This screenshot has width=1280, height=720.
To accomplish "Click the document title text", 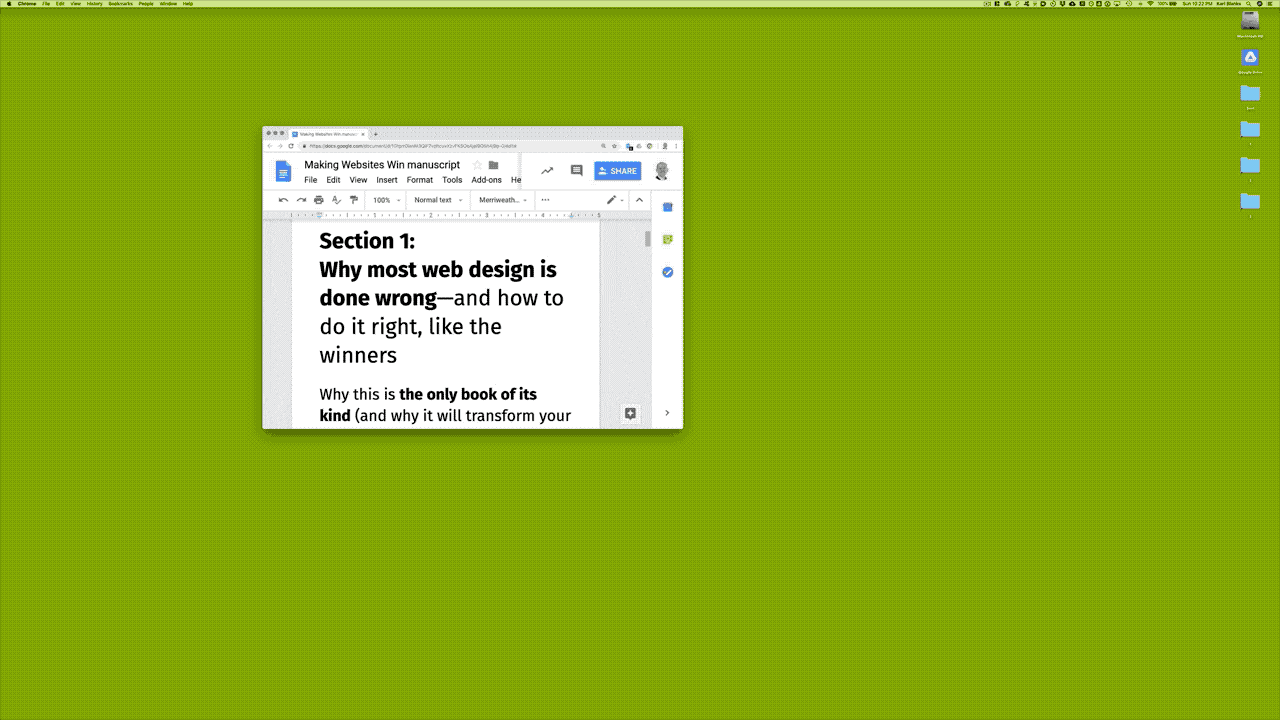I will pos(382,165).
